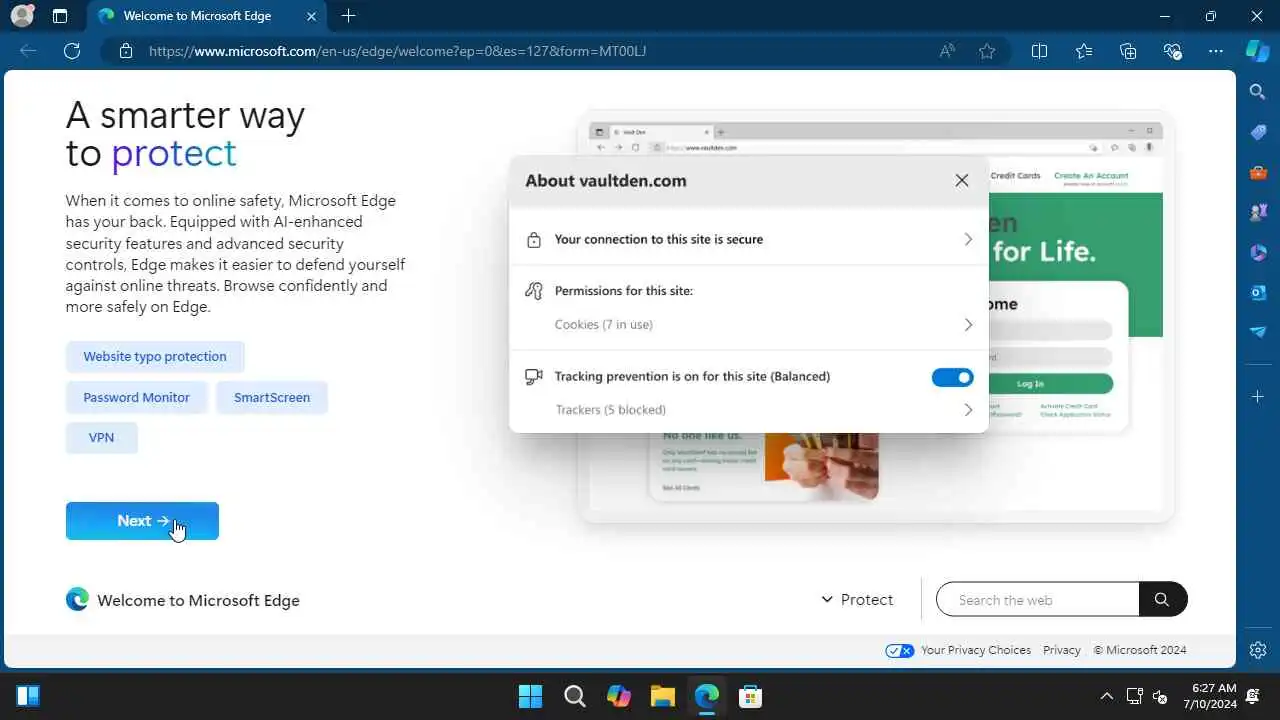Open Microsoft Store from taskbar
1280x720 pixels.
pos(750,696)
